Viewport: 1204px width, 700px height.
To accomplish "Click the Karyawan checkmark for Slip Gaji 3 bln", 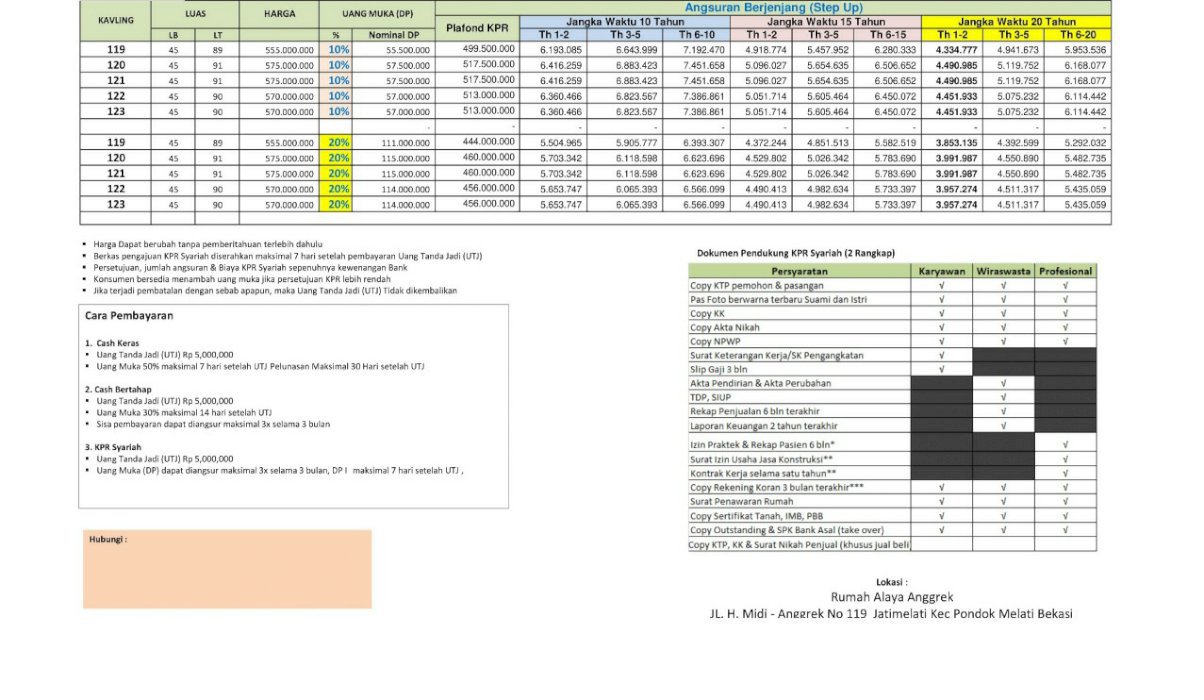I will [942, 369].
